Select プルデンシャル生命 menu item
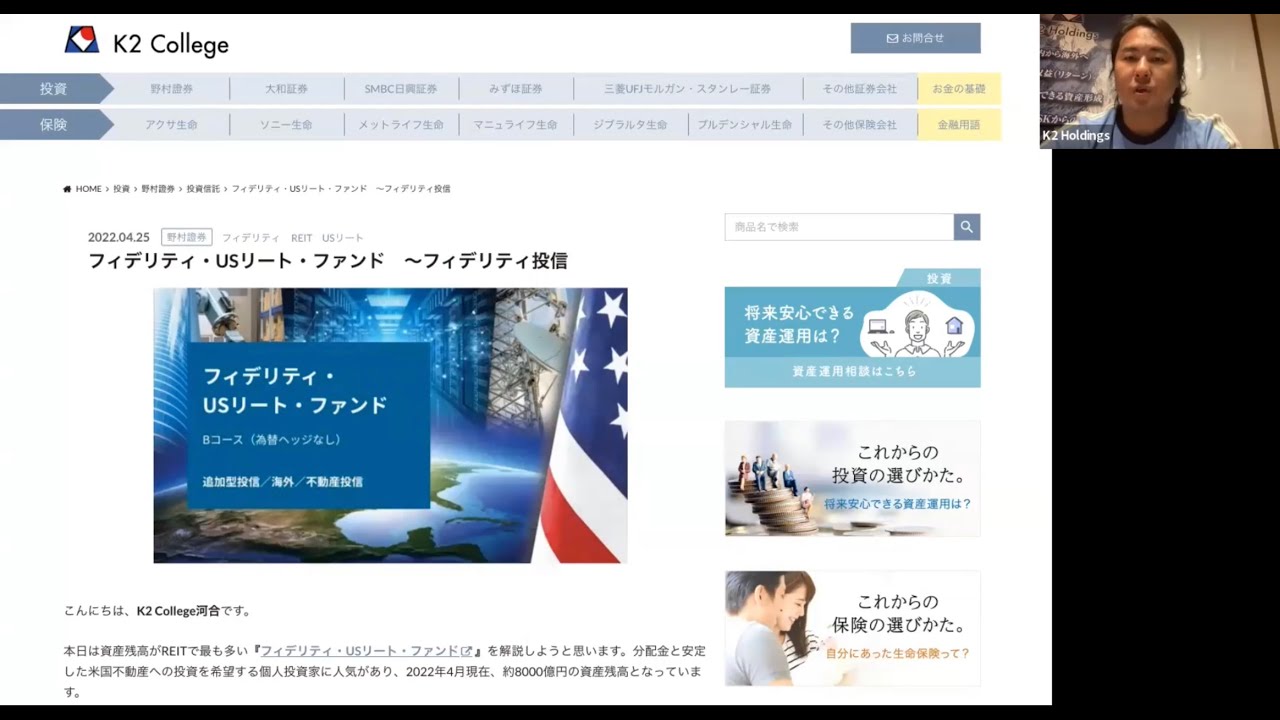 pyautogui.click(x=745, y=125)
